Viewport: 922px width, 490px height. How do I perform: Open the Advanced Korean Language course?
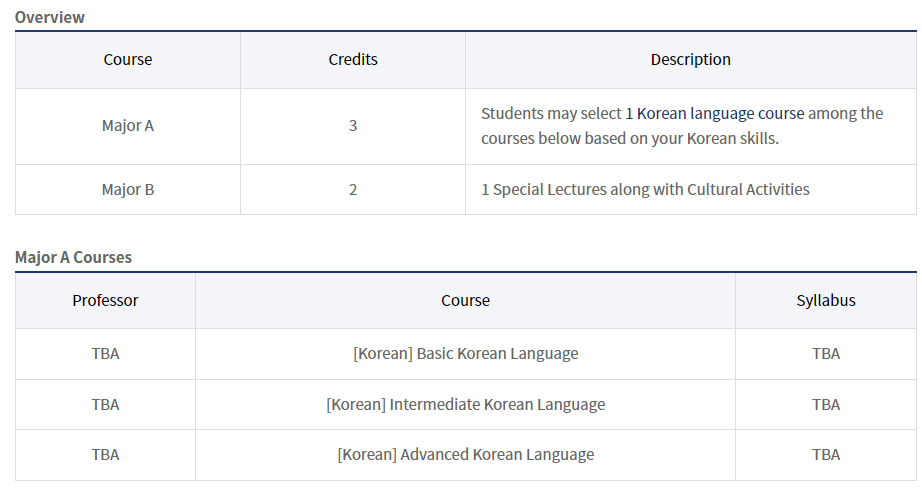465,455
